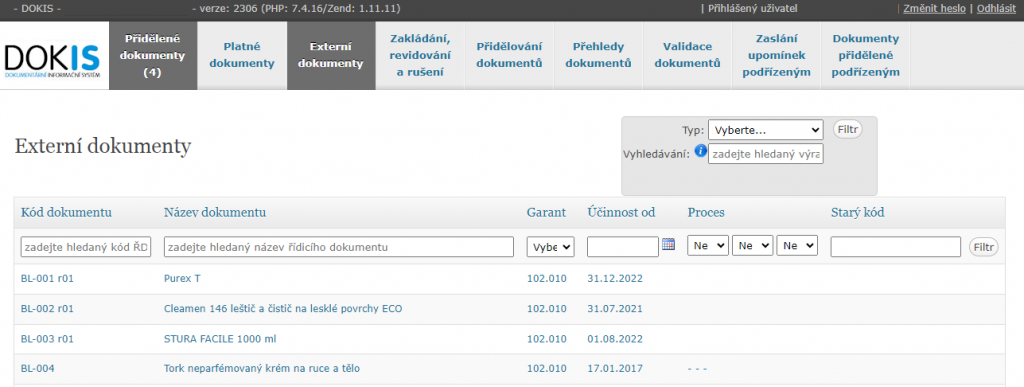
Task: Switch to Přidělené dokumenty tab
Action: [x=153, y=55]
